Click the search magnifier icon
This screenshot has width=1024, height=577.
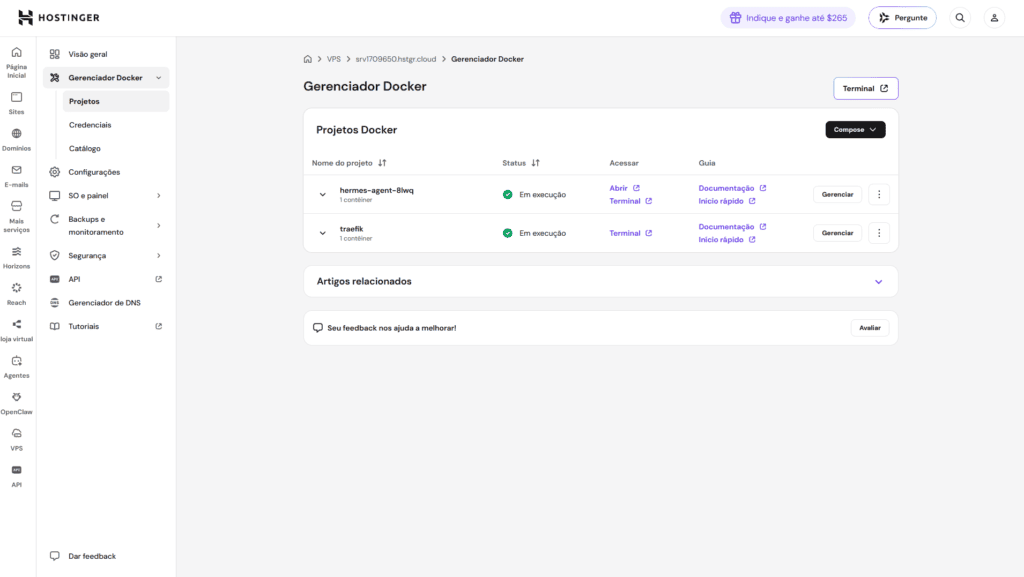click(x=960, y=18)
